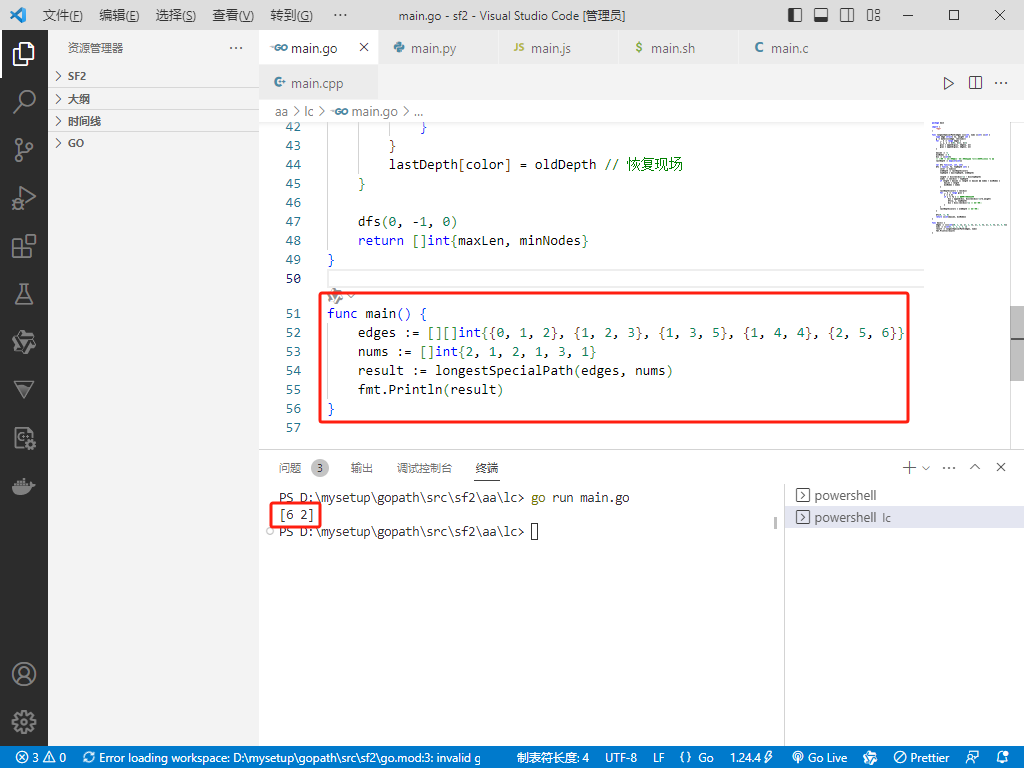1024x768 pixels.
Task: Switch to the main.cpp tab
Action: point(319,83)
